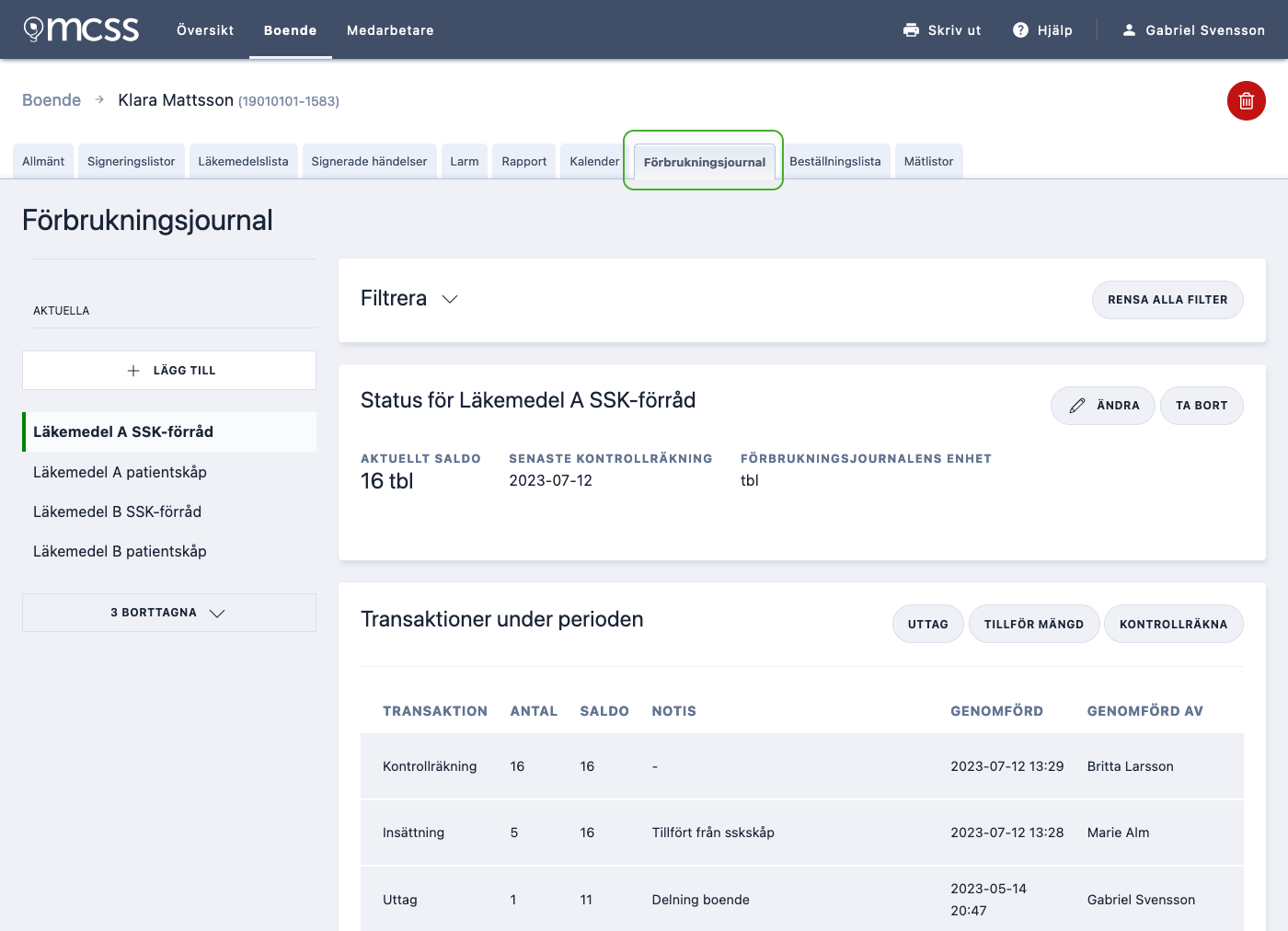Click the red trash delete icon

1247,101
